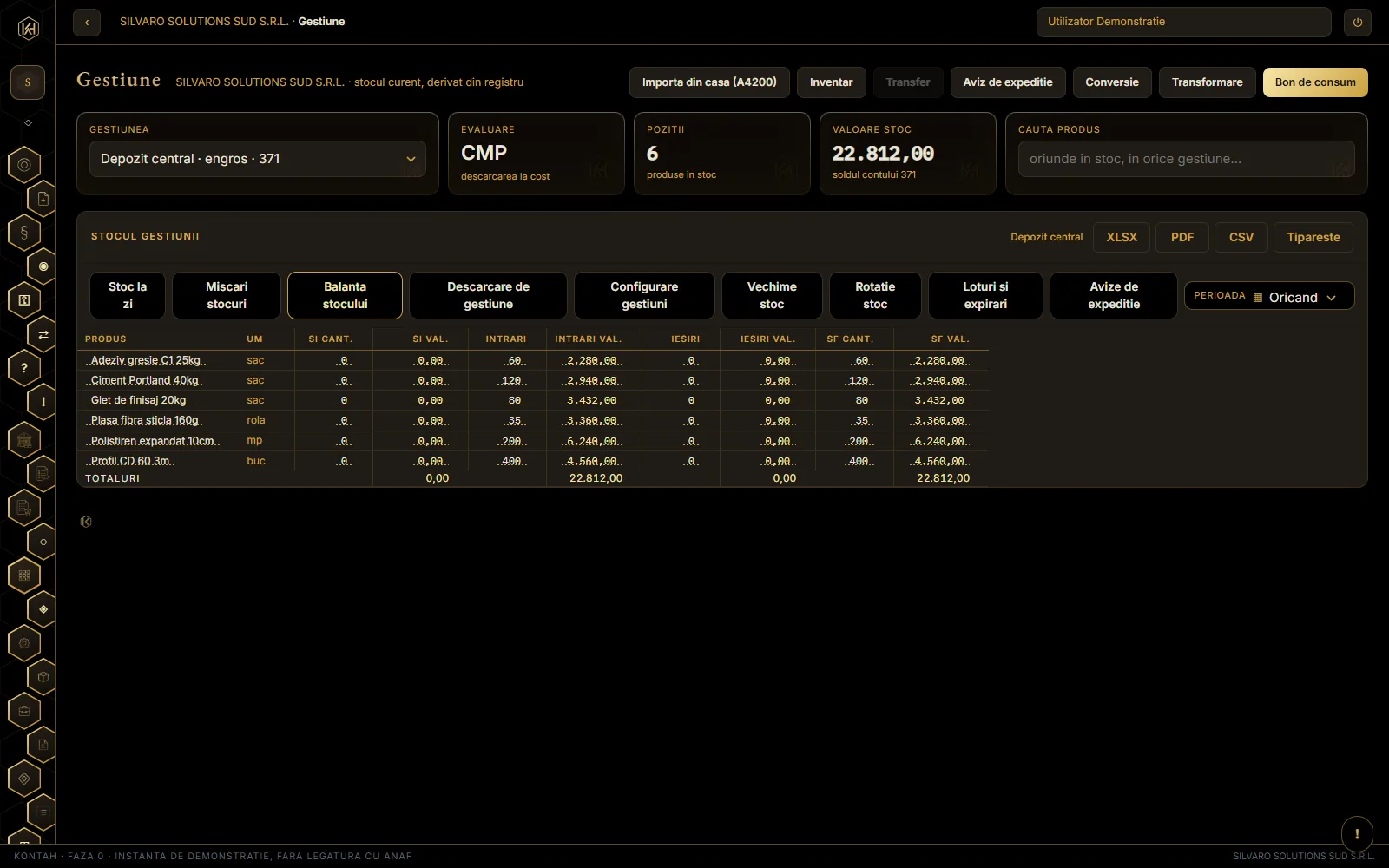1389x868 pixels.
Task: Open the section sign (§) hexagon
Action: tap(24, 233)
